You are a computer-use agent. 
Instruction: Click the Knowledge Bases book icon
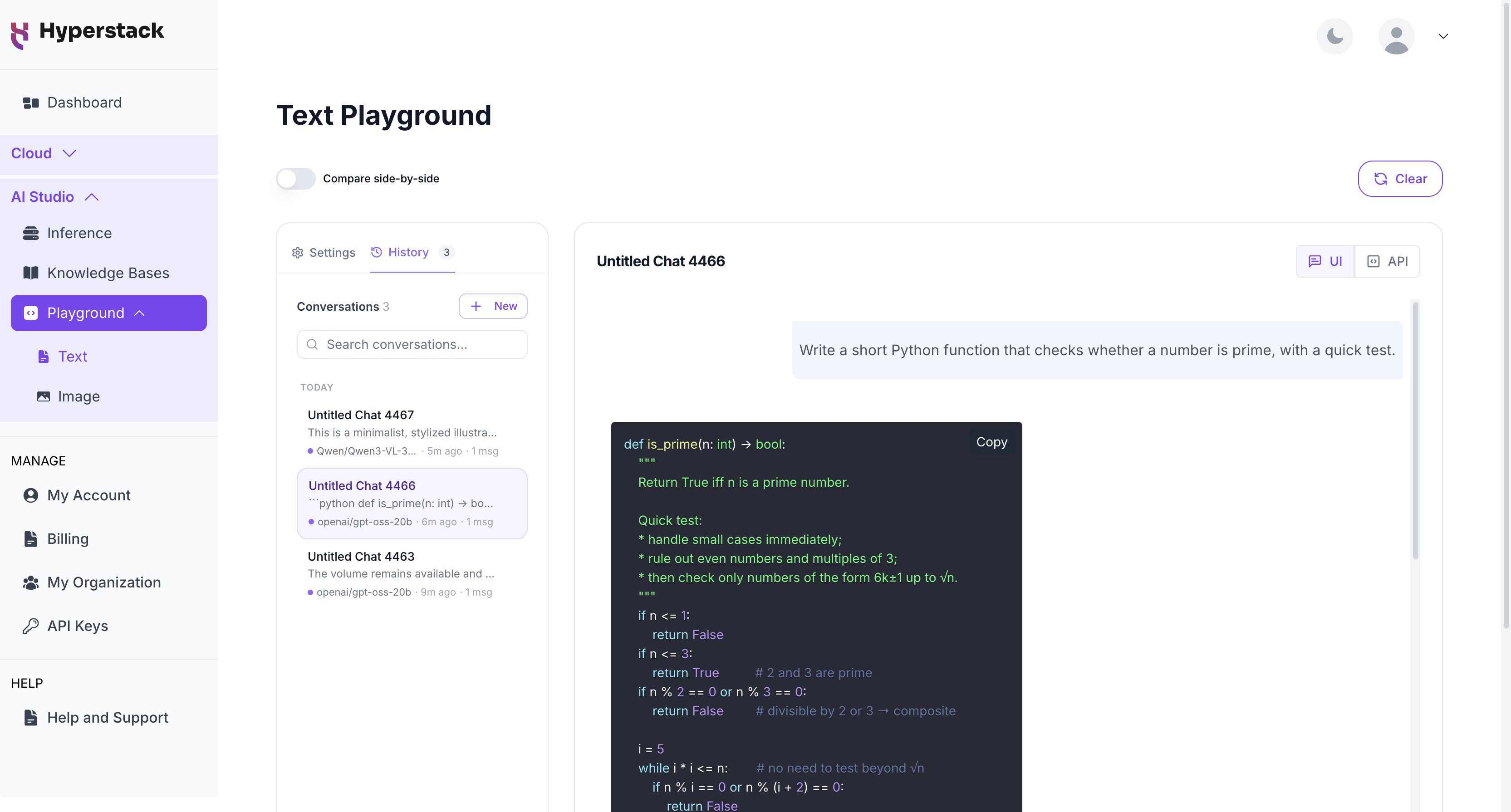pyautogui.click(x=30, y=273)
